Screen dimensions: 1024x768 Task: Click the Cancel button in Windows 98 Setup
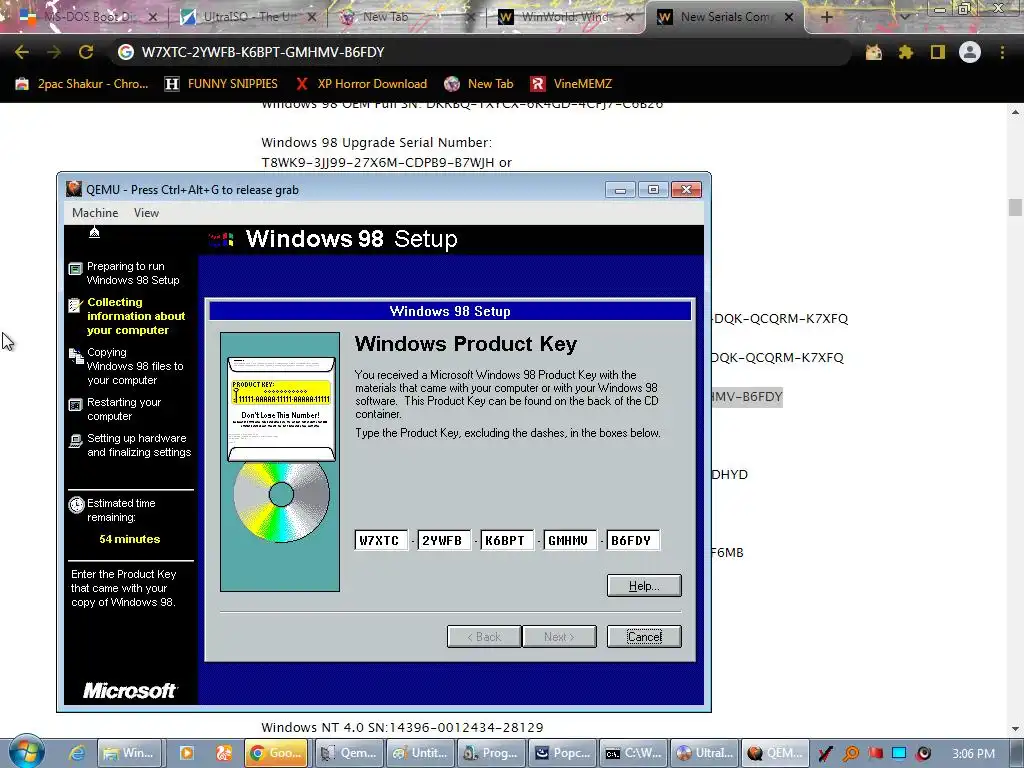pos(644,637)
